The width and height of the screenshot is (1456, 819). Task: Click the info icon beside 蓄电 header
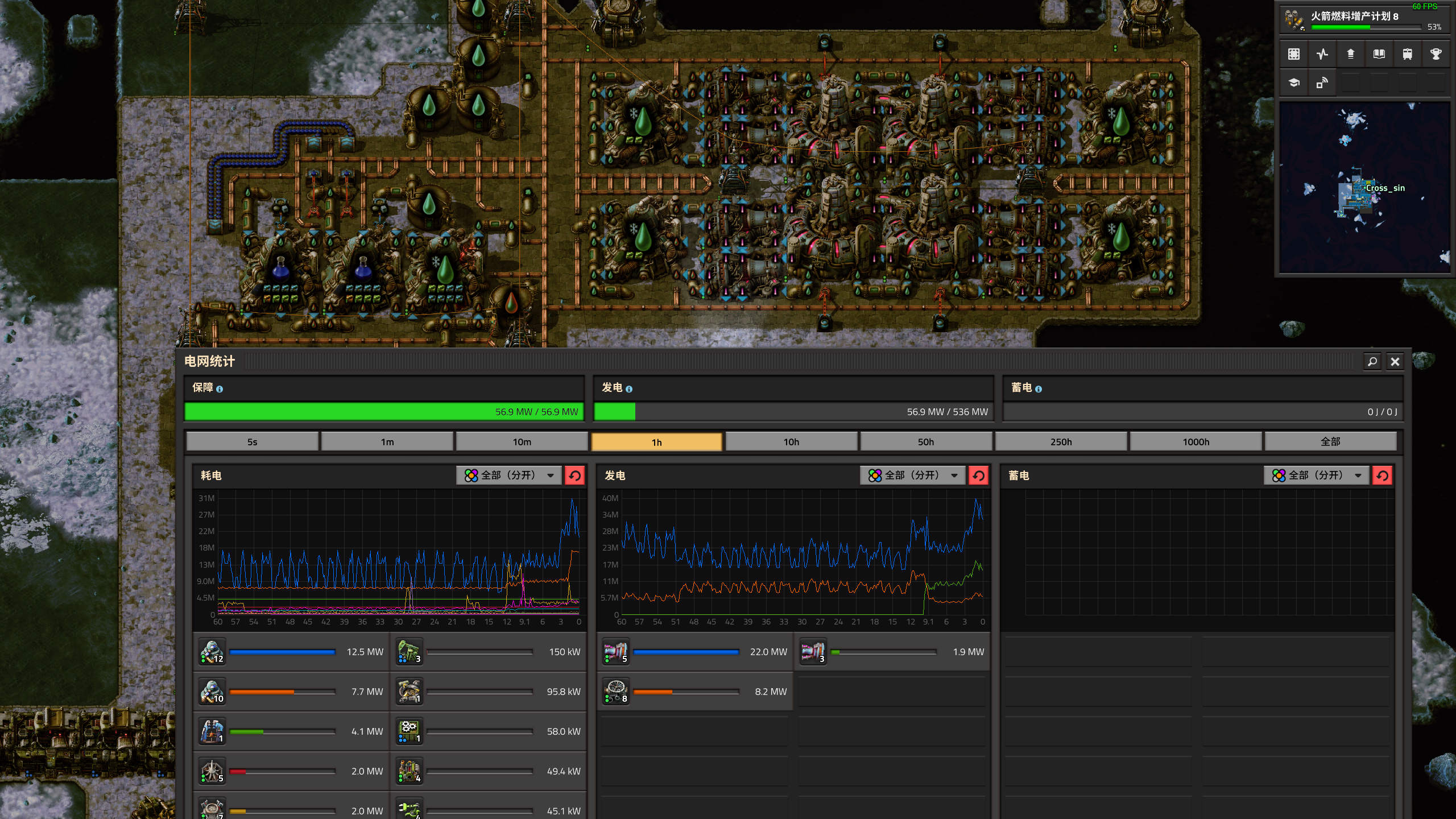[x=1039, y=389]
